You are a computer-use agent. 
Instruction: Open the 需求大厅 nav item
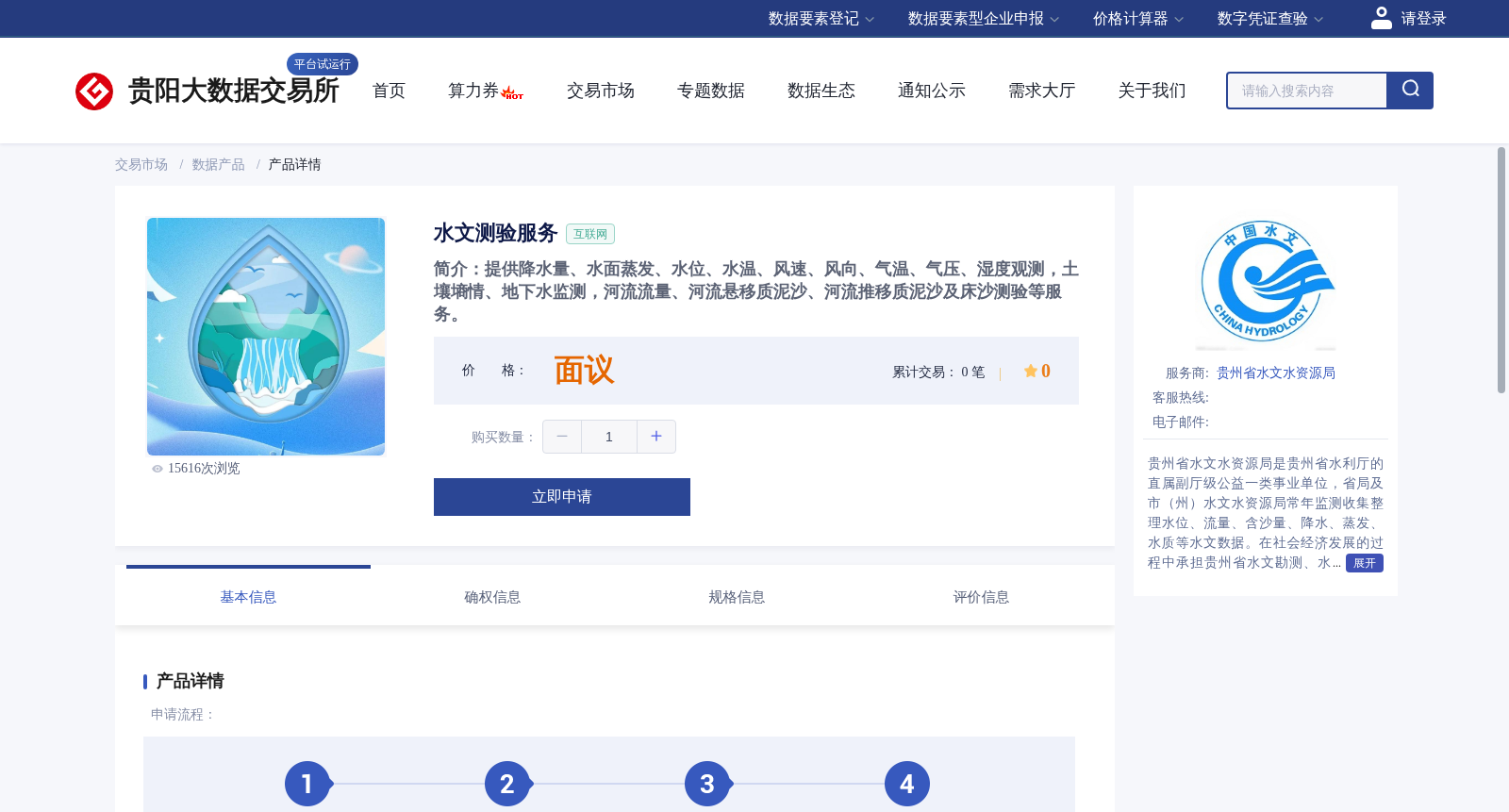[x=1042, y=91]
